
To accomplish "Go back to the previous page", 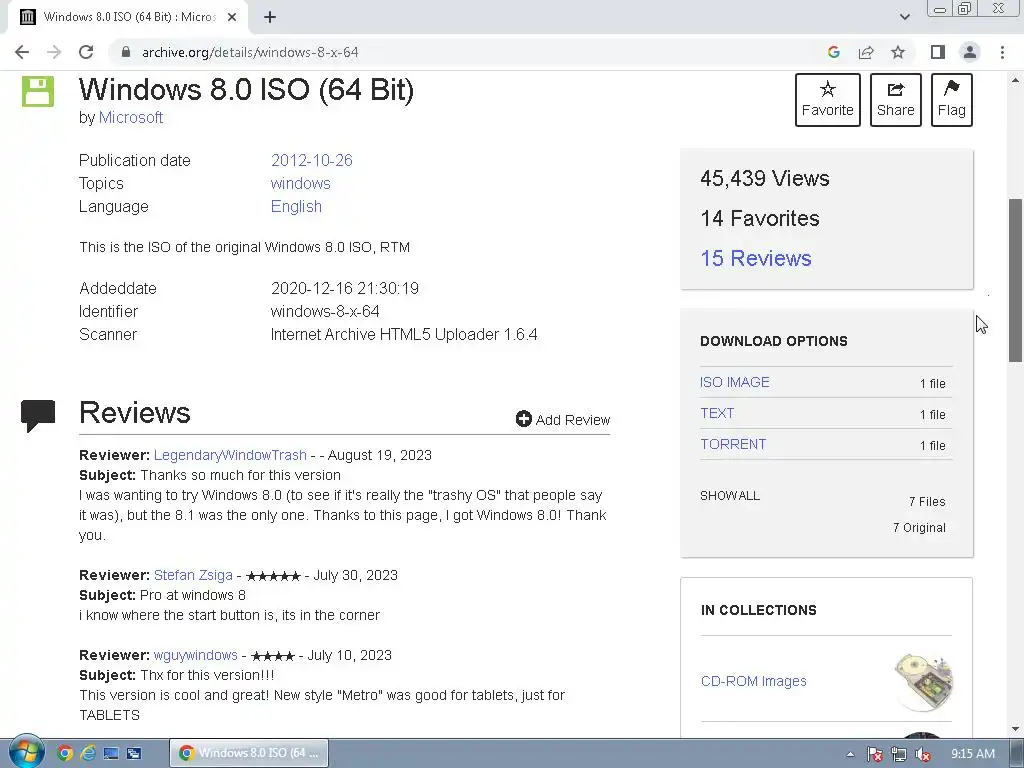I will tap(22, 52).
